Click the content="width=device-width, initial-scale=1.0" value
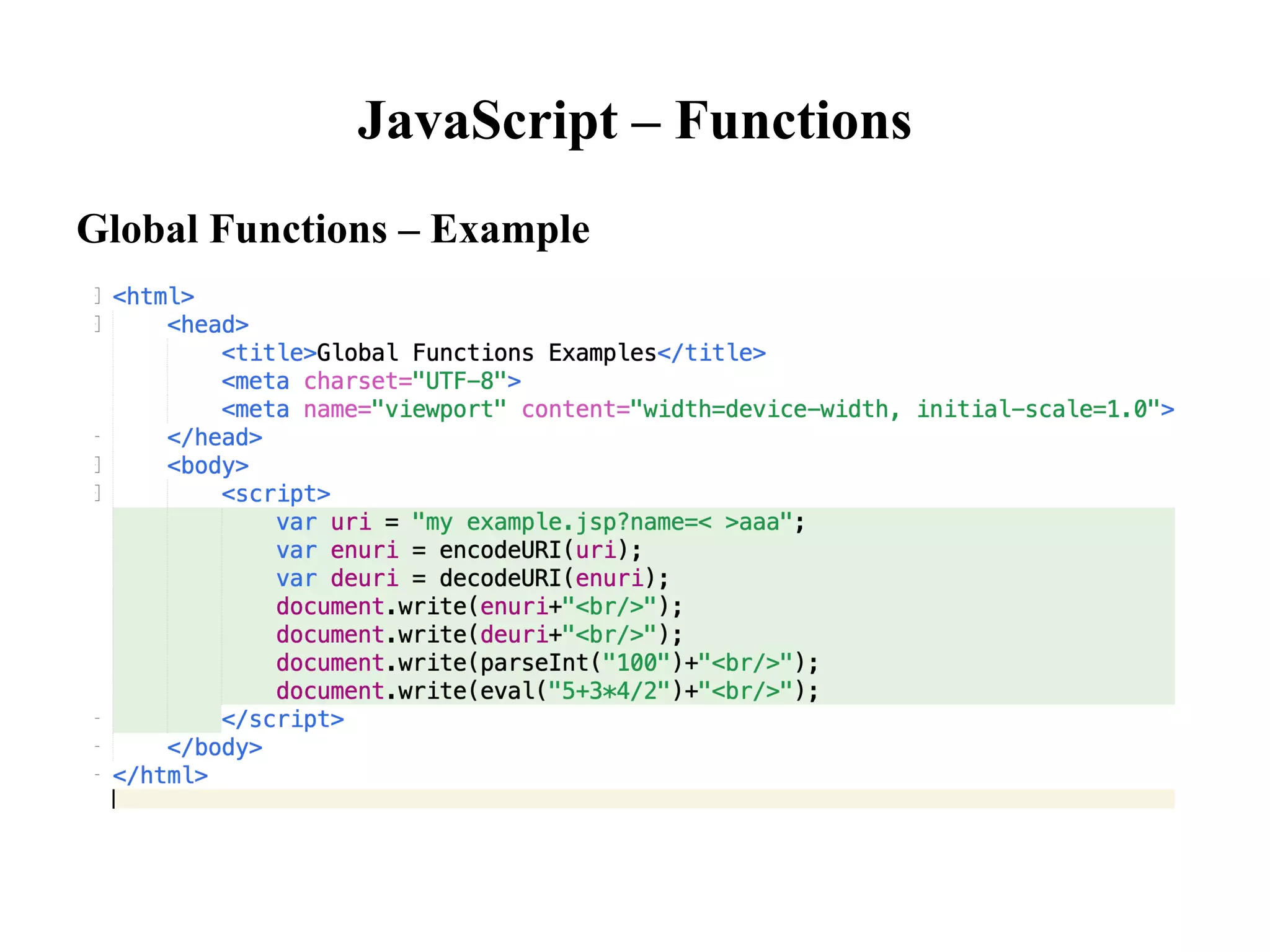Viewport: 1270px width, 952px height. pos(841,410)
